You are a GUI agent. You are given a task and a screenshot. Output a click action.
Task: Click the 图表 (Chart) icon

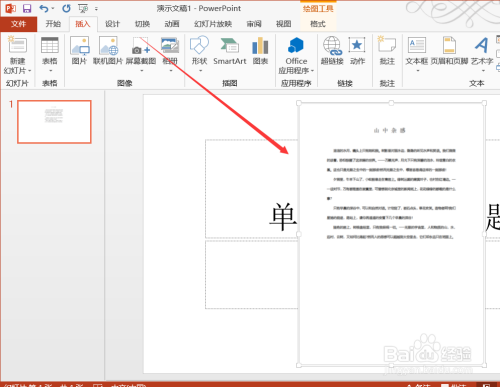coord(260,46)
